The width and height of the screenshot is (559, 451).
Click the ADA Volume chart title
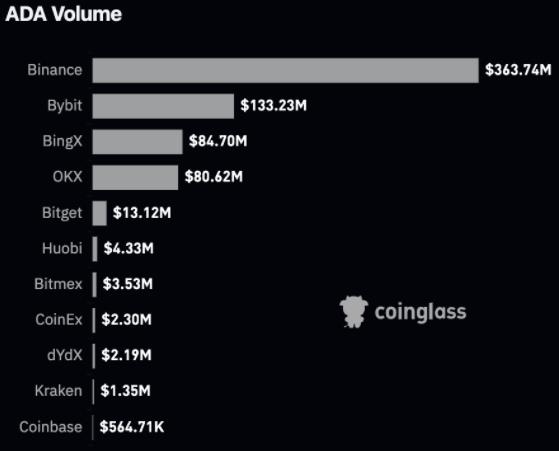63,14
